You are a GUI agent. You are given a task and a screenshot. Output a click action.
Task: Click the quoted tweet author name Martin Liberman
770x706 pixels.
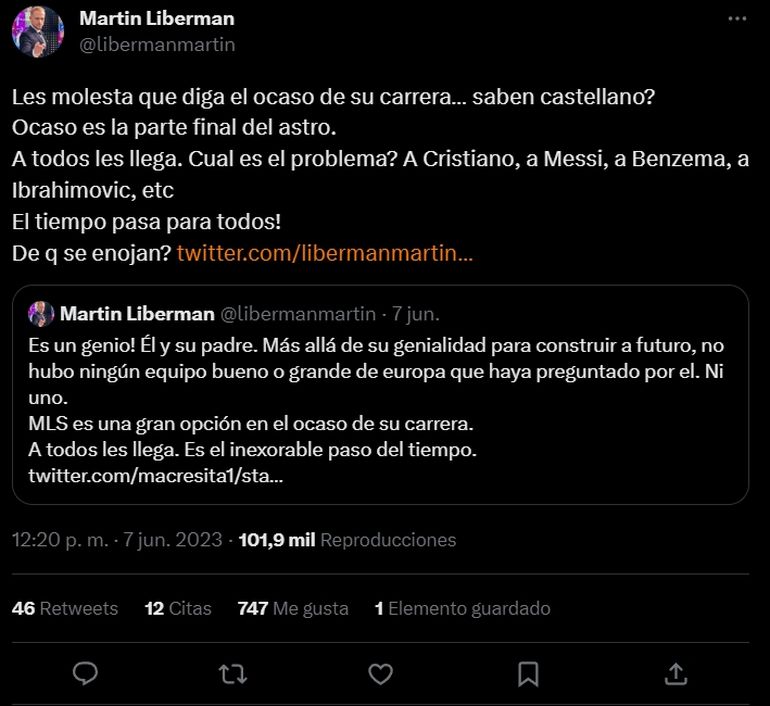click(x=137, y=314)
